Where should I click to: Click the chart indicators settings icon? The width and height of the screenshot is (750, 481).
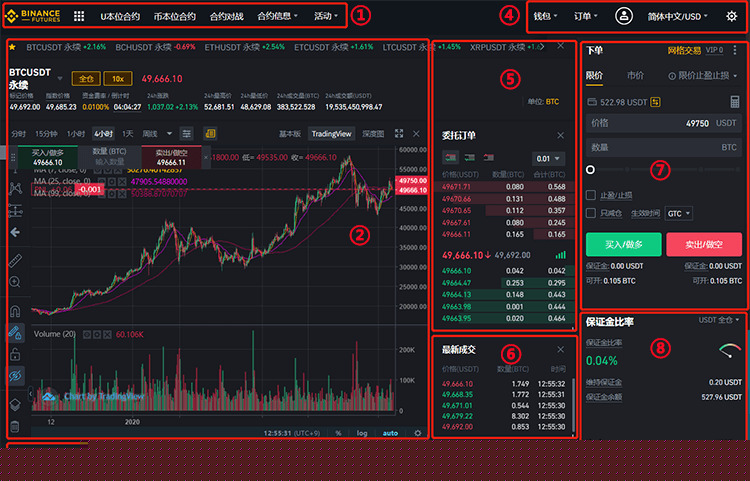(186, 133)
